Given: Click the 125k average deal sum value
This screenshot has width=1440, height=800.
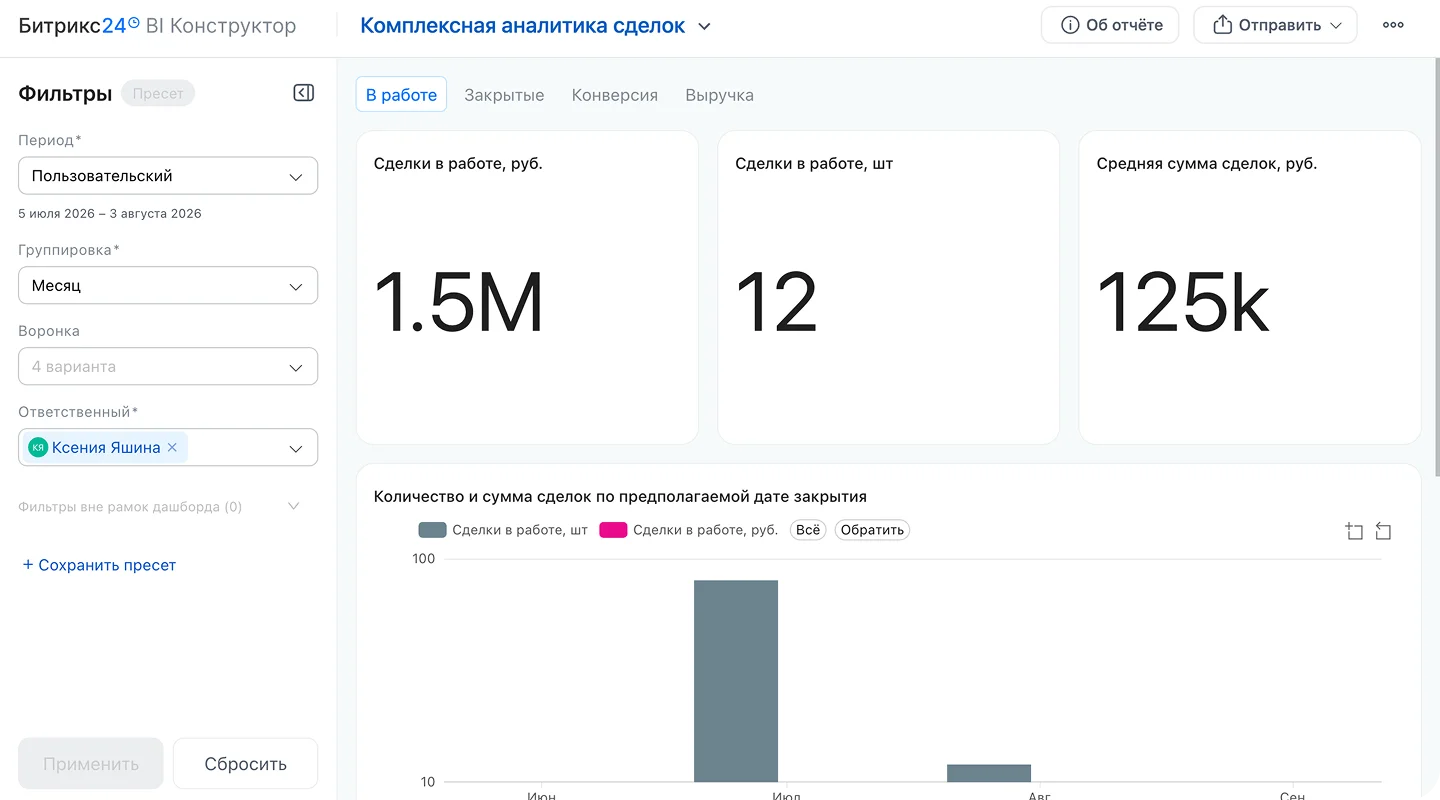Looking at the screenshot, I should [x=1183, y=302].
